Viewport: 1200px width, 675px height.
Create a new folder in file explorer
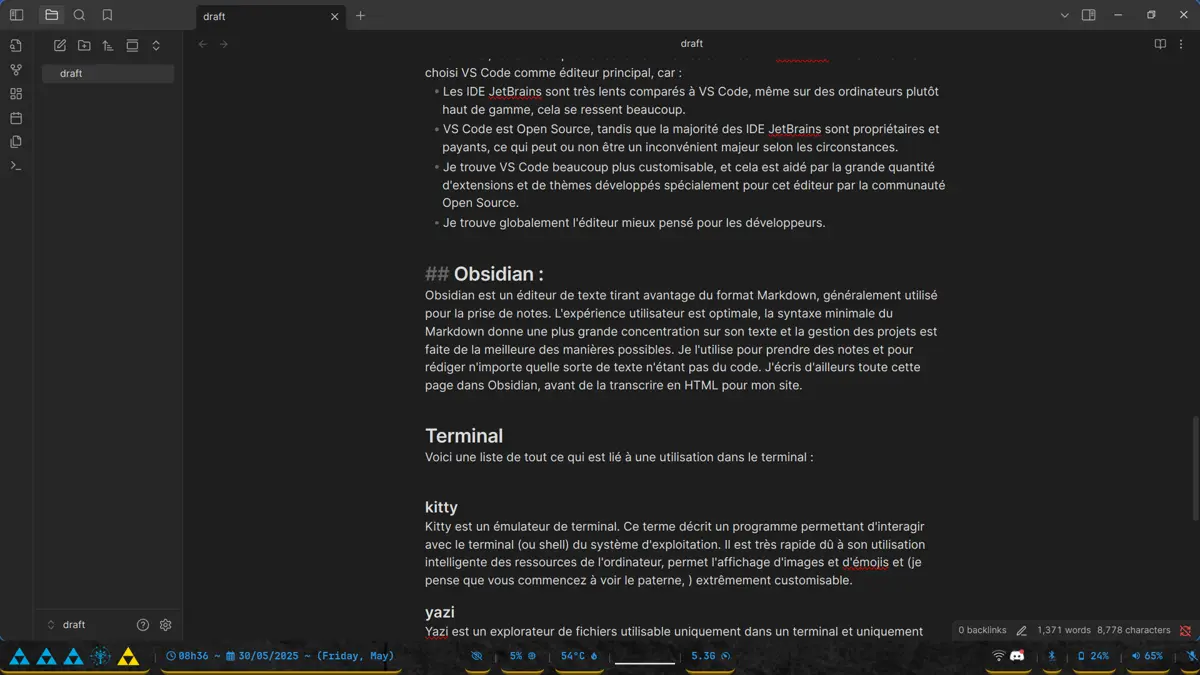click(x=84, y=46)
